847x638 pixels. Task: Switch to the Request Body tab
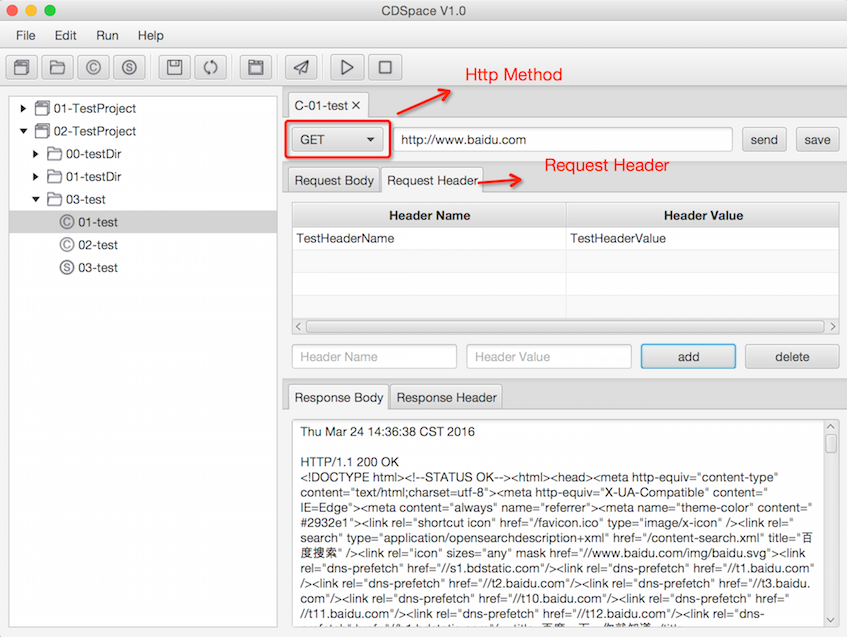[x=334, y=181]
